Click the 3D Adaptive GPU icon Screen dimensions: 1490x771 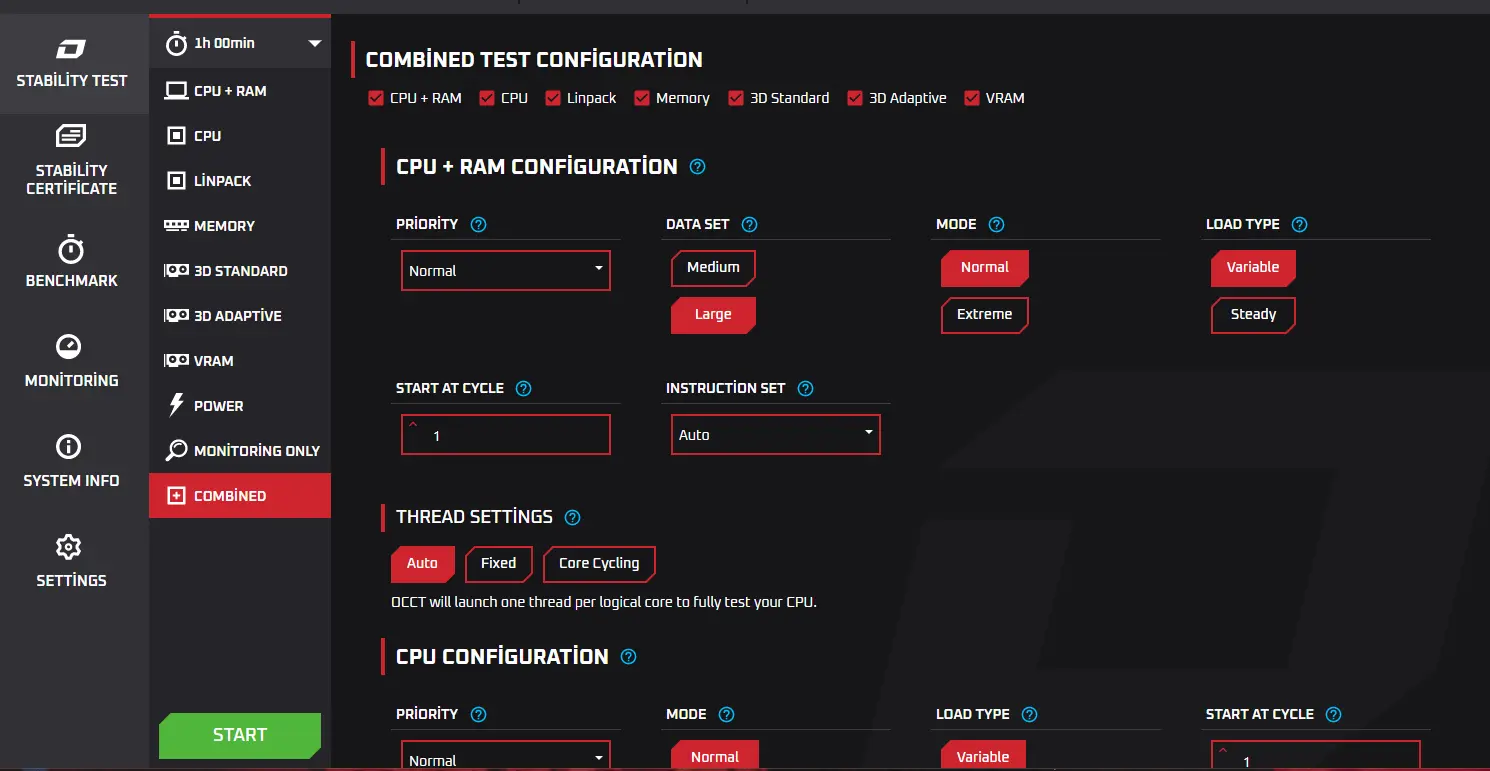tap(176, 315)
